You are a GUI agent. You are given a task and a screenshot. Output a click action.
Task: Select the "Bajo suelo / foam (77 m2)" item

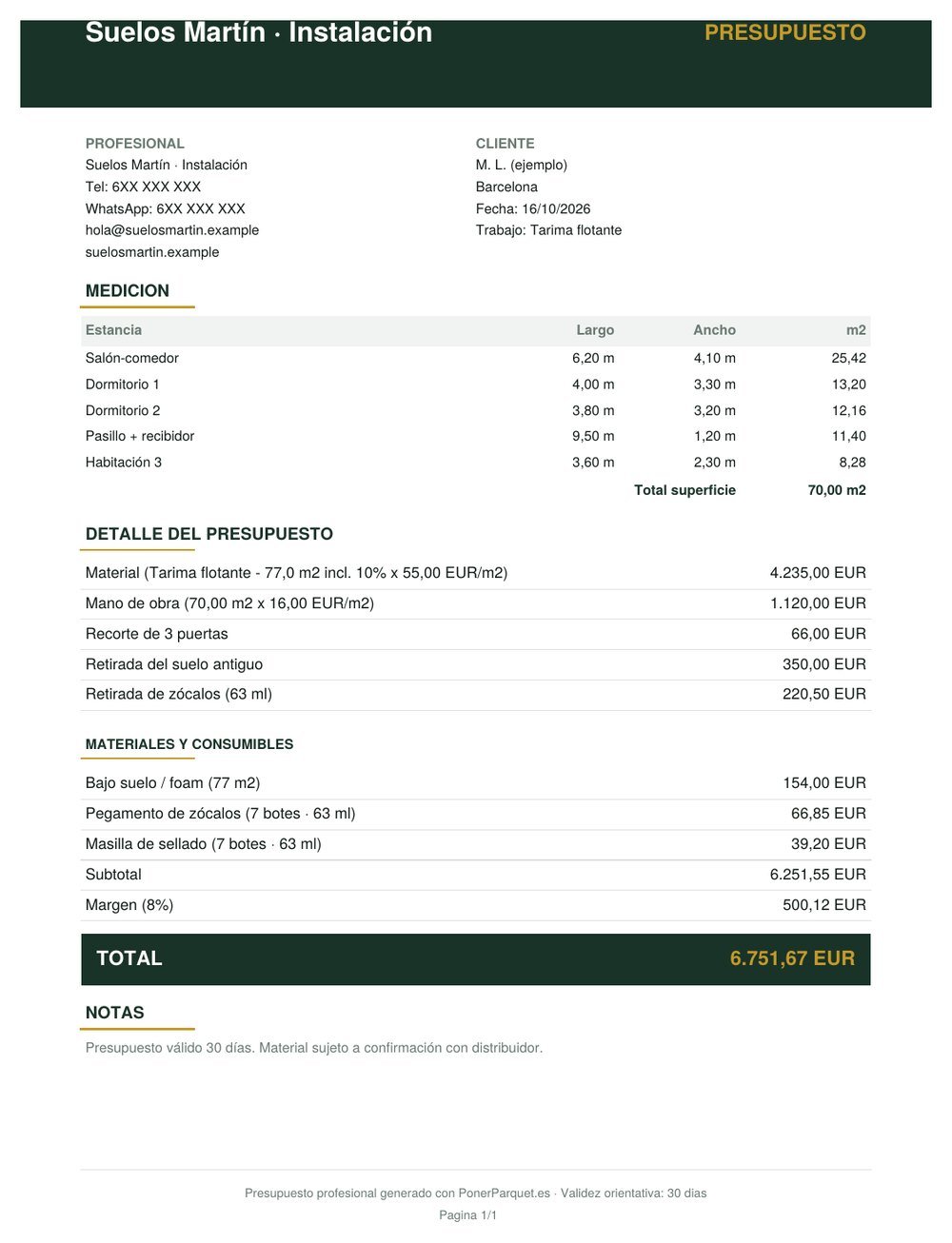point(173,783)
